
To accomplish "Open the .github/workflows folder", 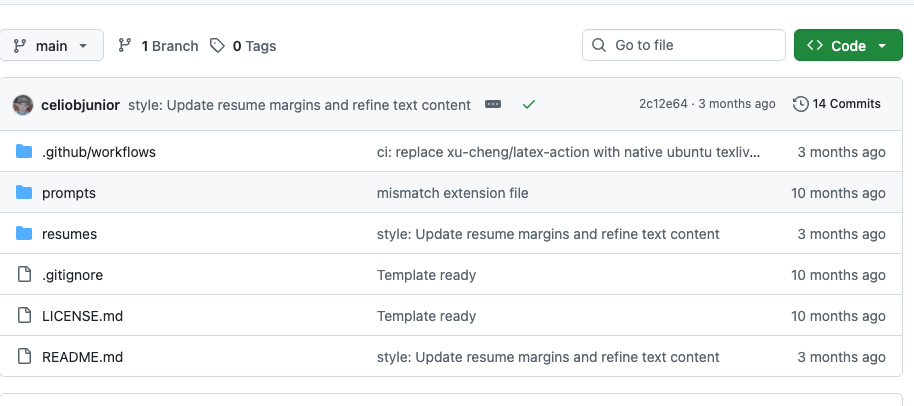I will click(99, 152).
